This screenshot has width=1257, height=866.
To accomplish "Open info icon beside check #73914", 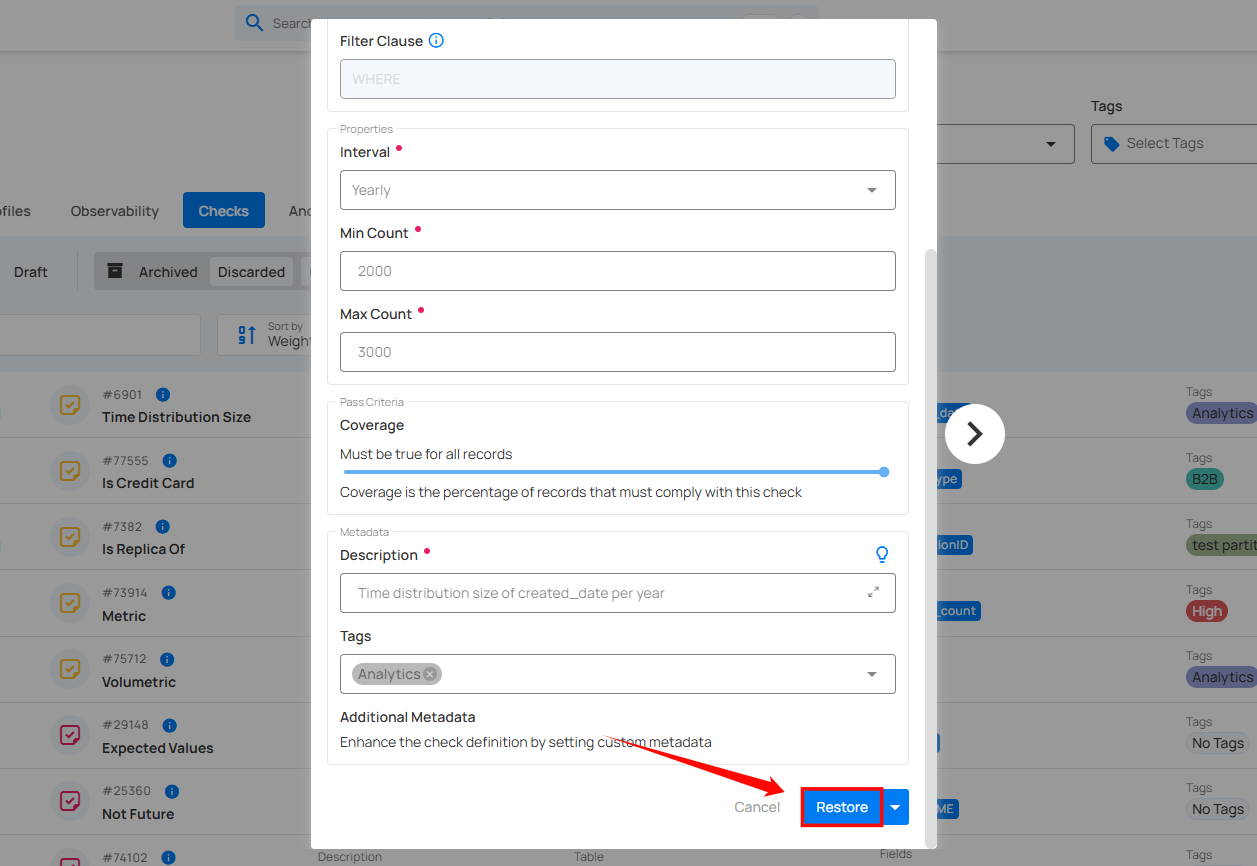I will click(x=168, y=593).
